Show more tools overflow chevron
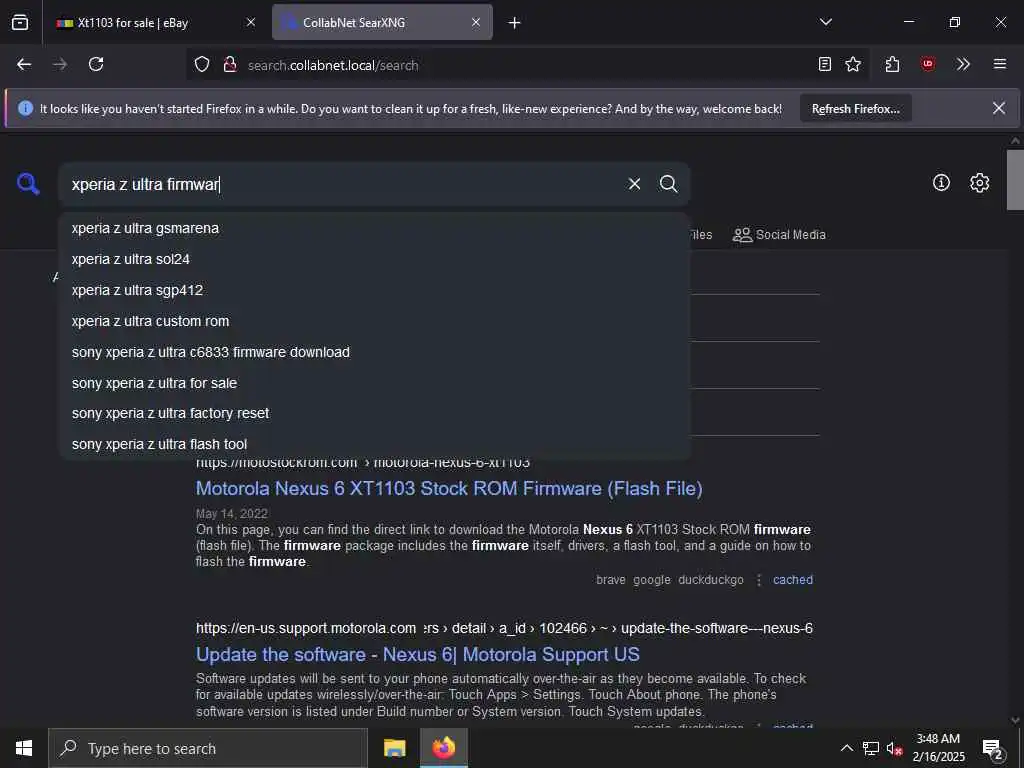 tap(963, 64)
